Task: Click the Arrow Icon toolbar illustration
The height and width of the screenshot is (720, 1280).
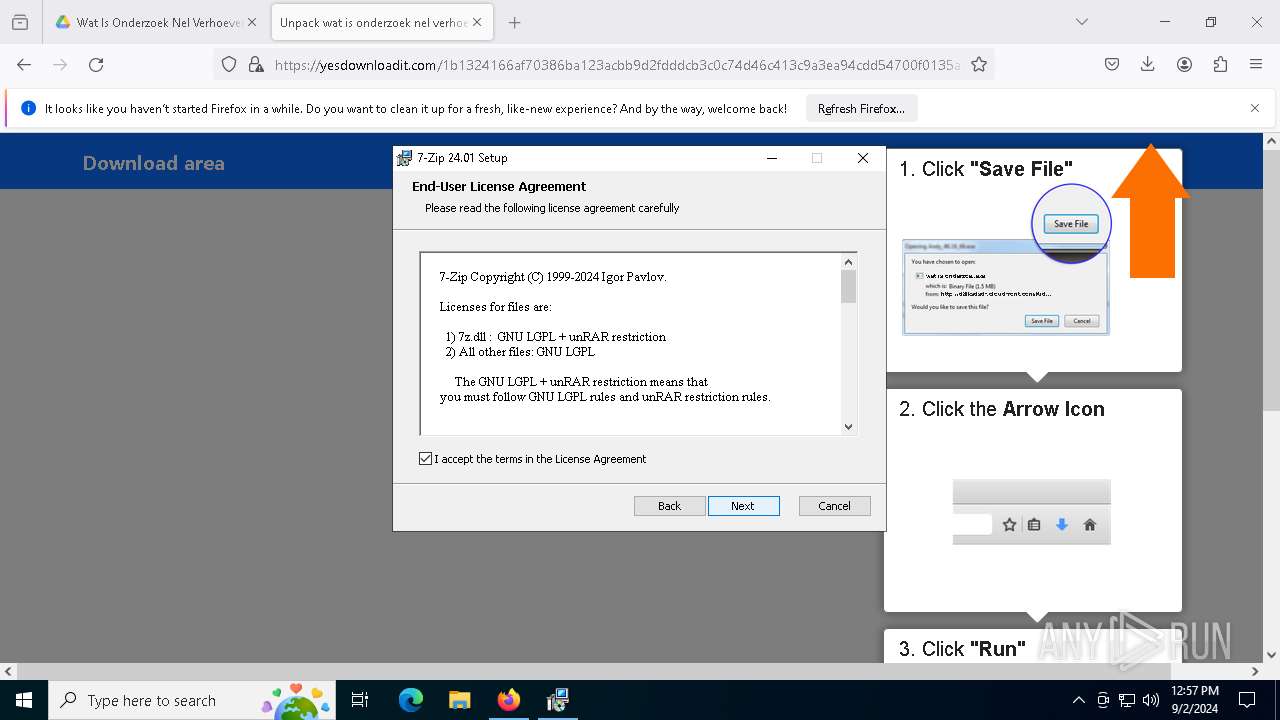Action: point(1032,512)
